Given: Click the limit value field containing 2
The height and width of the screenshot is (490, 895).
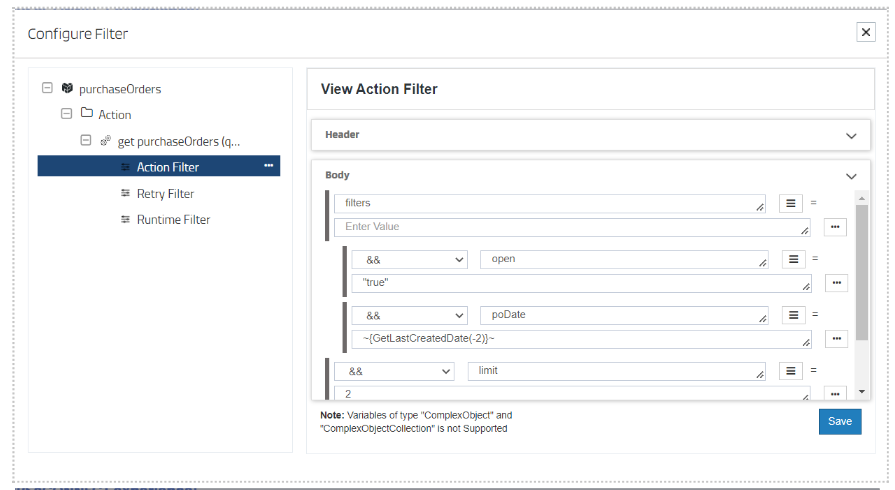Looking at the screenshot, I should [x=572, y=393].
